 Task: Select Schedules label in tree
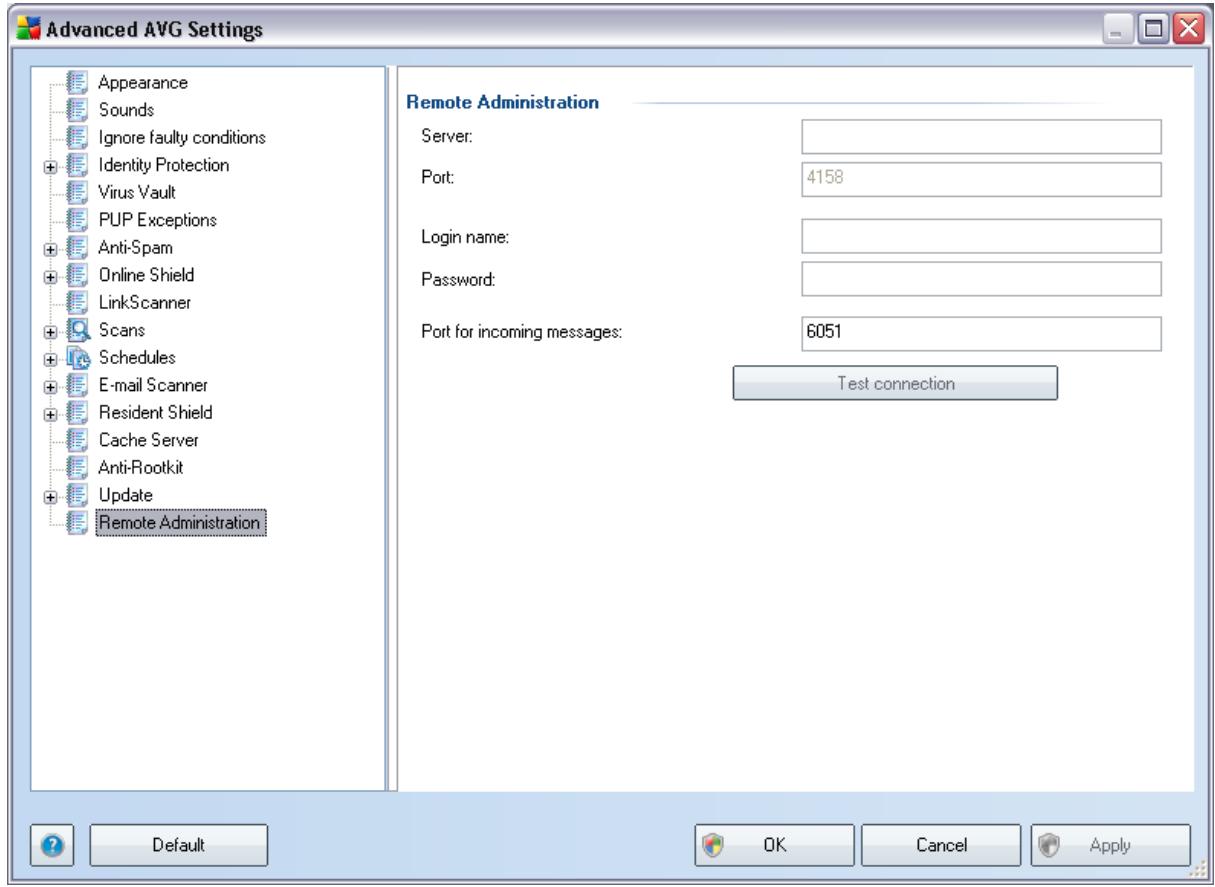[135, 356]
